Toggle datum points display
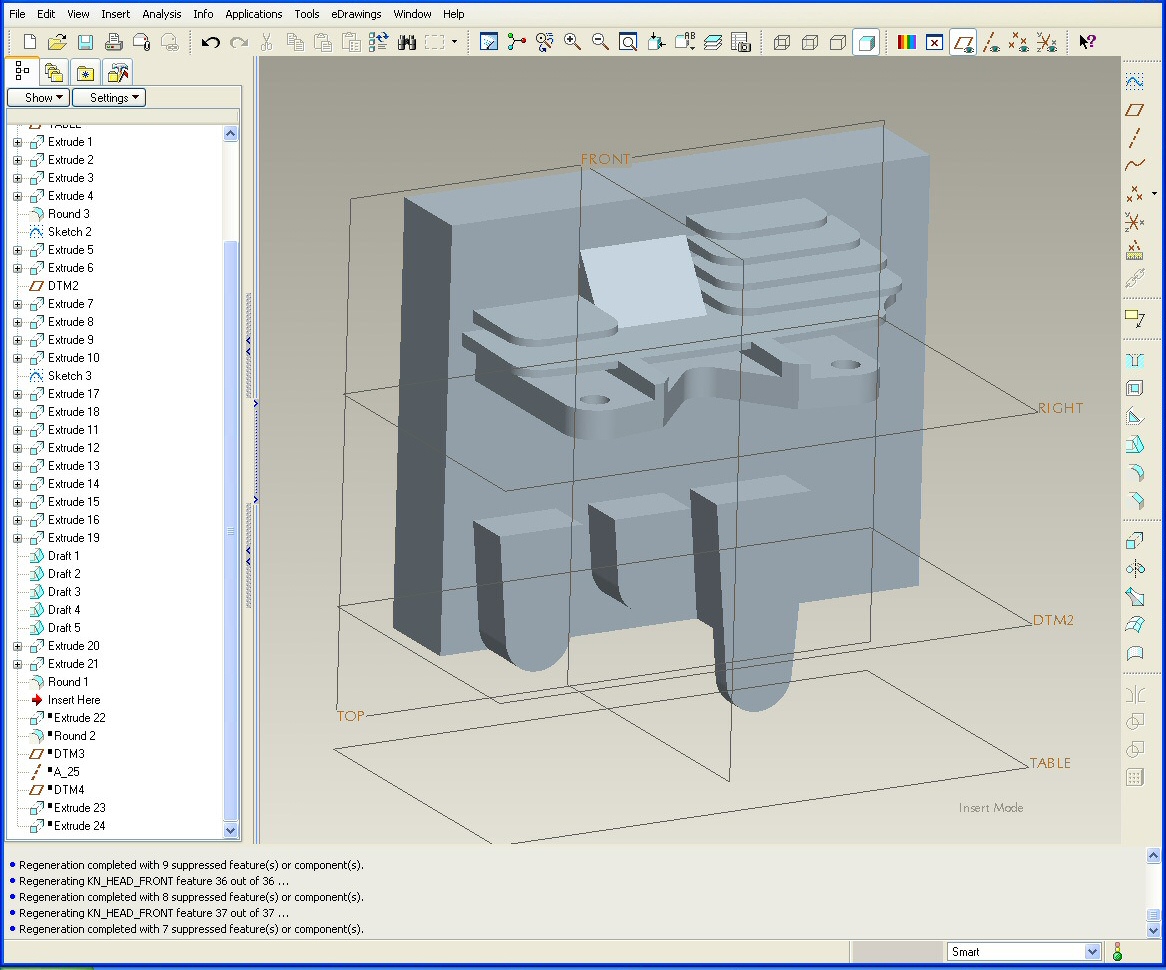Viewport: 1166px width, 970px height. click(1018, 42)
